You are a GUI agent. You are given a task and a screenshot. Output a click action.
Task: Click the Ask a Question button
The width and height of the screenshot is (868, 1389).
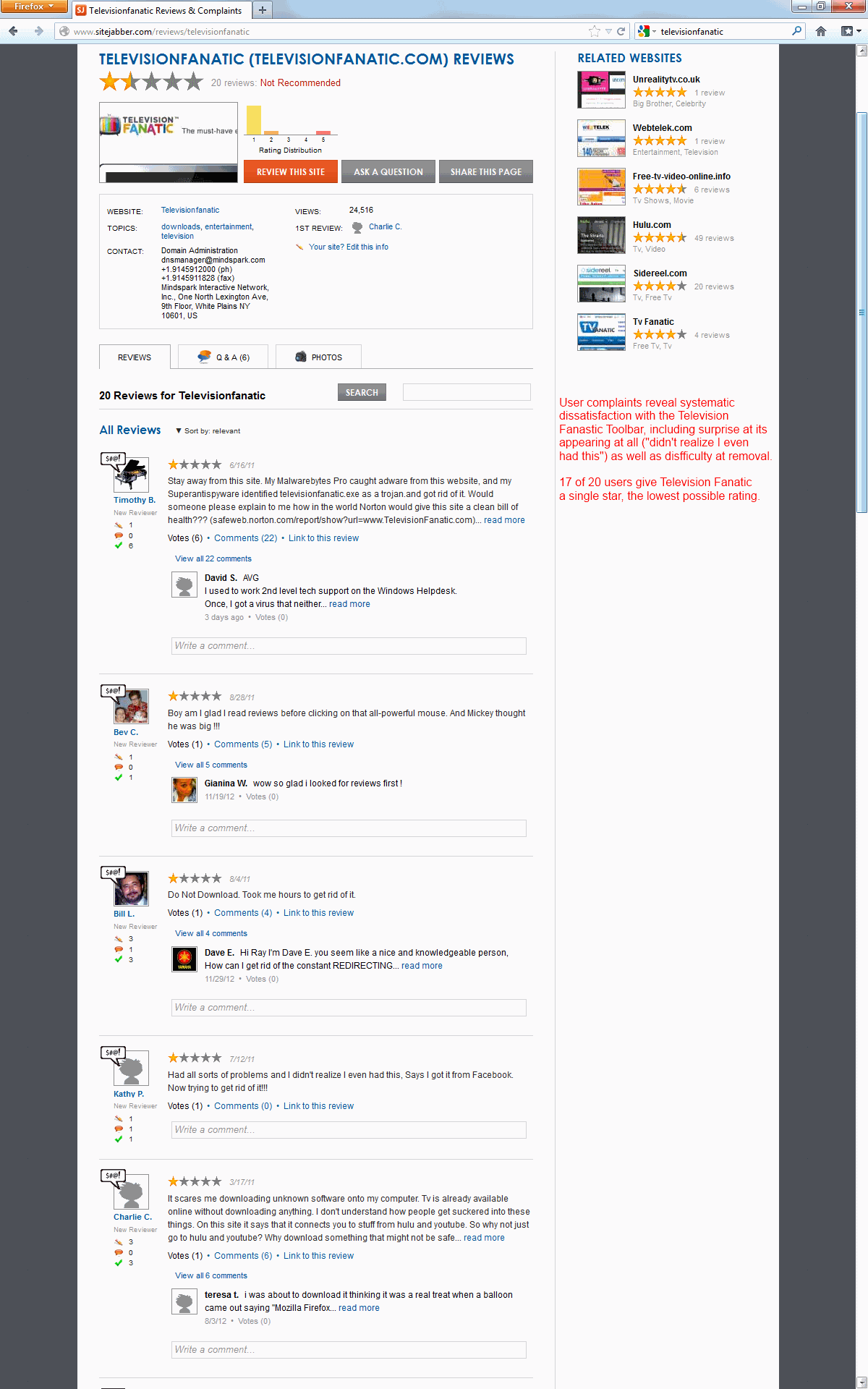coord(388,171)
